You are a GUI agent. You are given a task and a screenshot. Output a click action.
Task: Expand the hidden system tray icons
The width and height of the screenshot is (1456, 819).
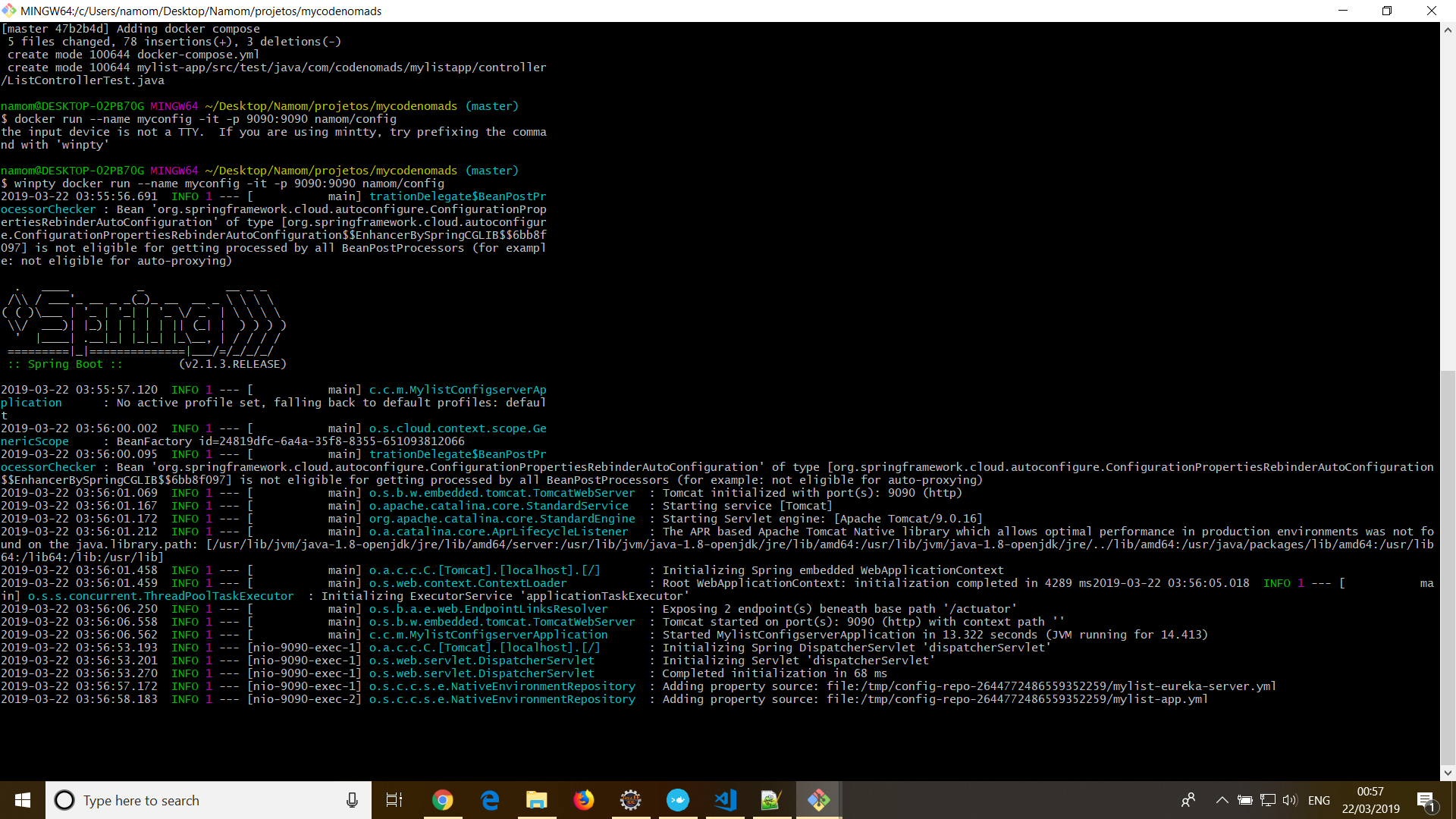pyautogui.click(x=1222, y=800)
